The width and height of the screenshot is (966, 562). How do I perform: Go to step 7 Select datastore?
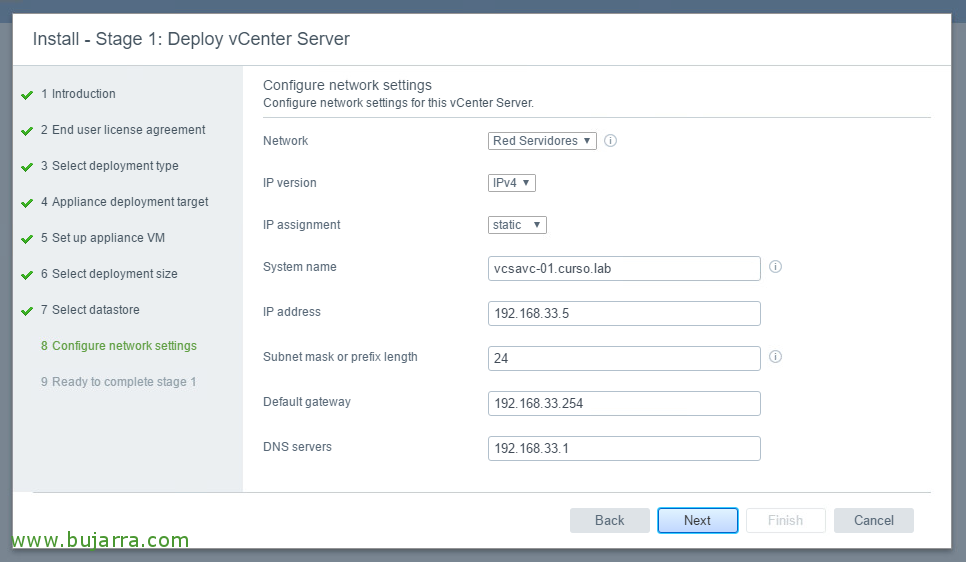tap(90, 309)
